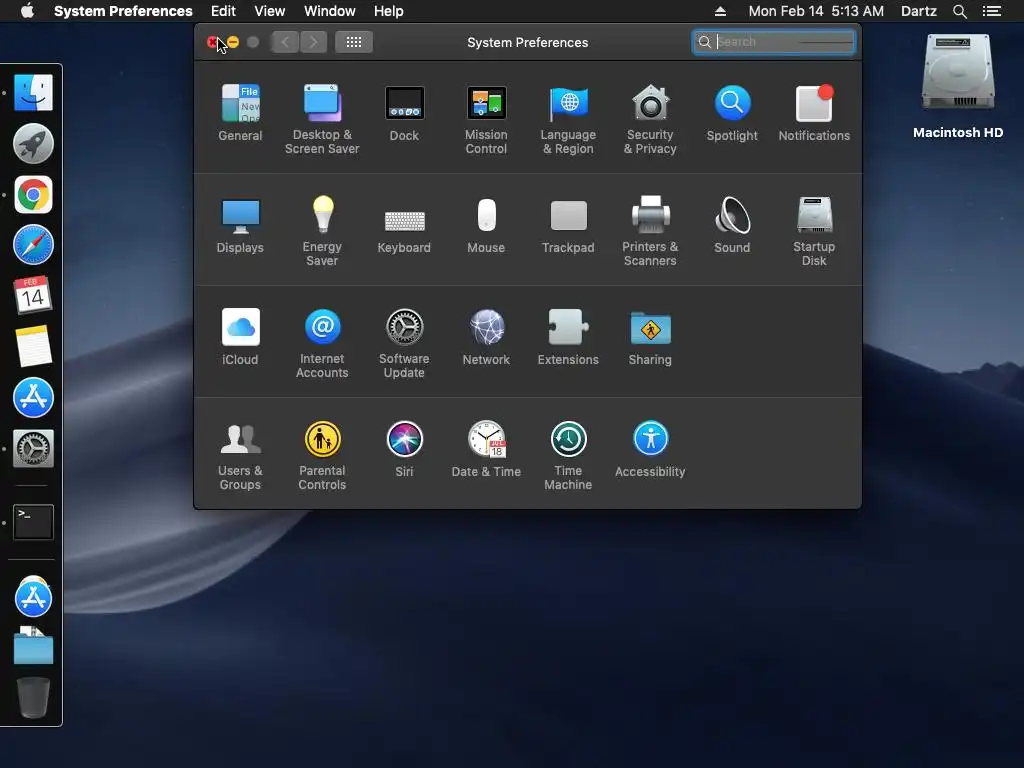Open the System Preferences app menu

point(123,11)
